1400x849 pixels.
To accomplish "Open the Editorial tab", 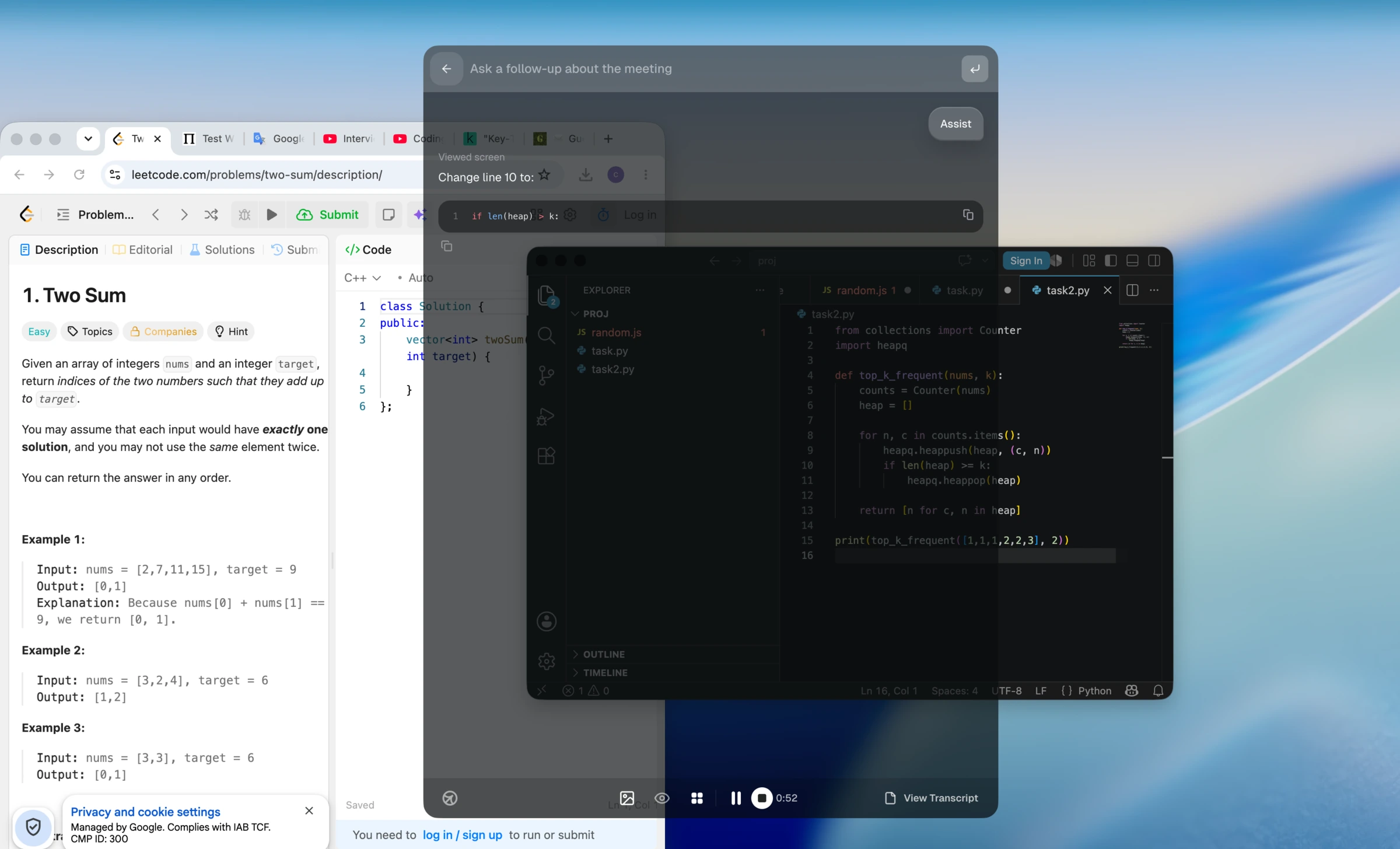I will 143,250.
